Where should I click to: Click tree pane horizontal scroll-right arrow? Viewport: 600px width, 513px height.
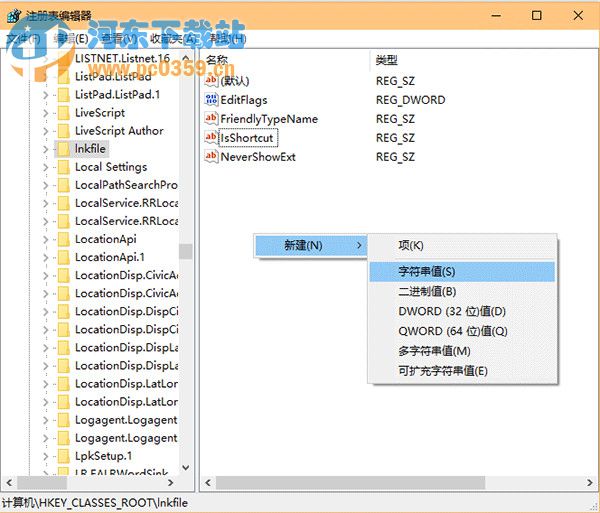pos(171,483)
